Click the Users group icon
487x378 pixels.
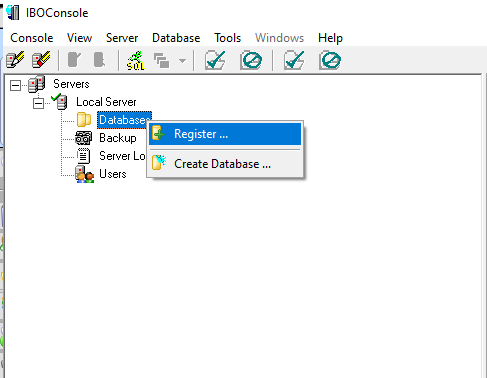(x=84, y=174)
